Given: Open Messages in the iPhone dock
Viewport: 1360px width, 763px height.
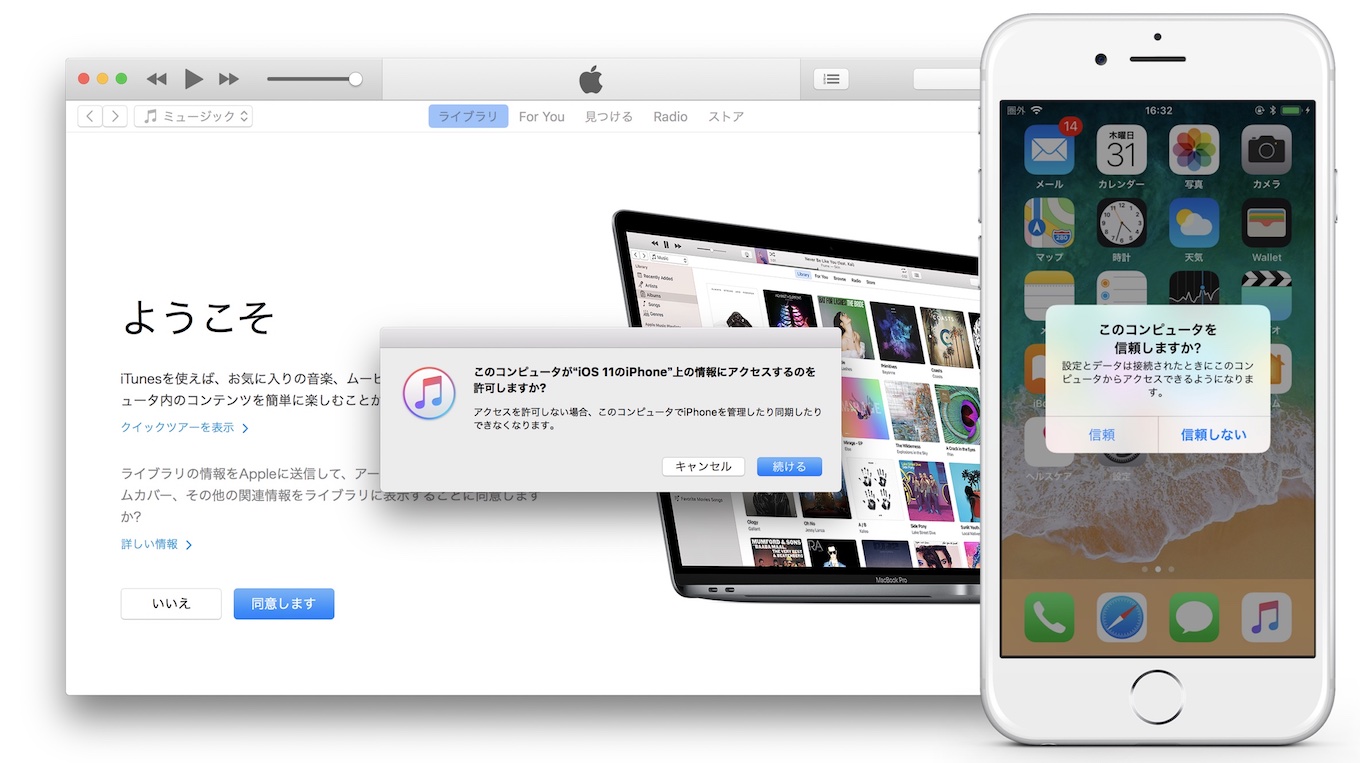Looking at the screenshot, I should click(1194, 617).
